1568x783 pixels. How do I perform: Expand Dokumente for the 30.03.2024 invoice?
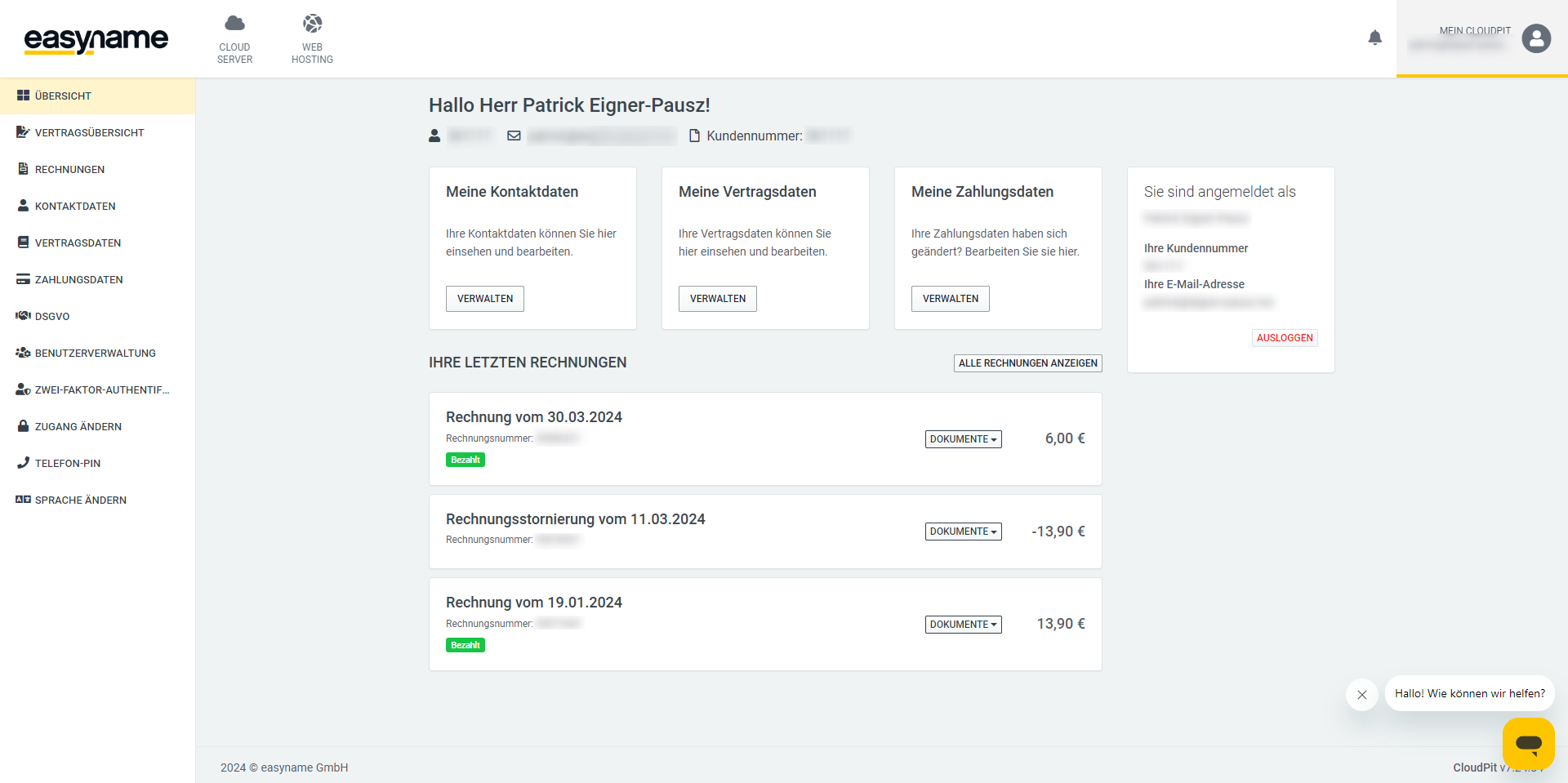coord(963,439)
